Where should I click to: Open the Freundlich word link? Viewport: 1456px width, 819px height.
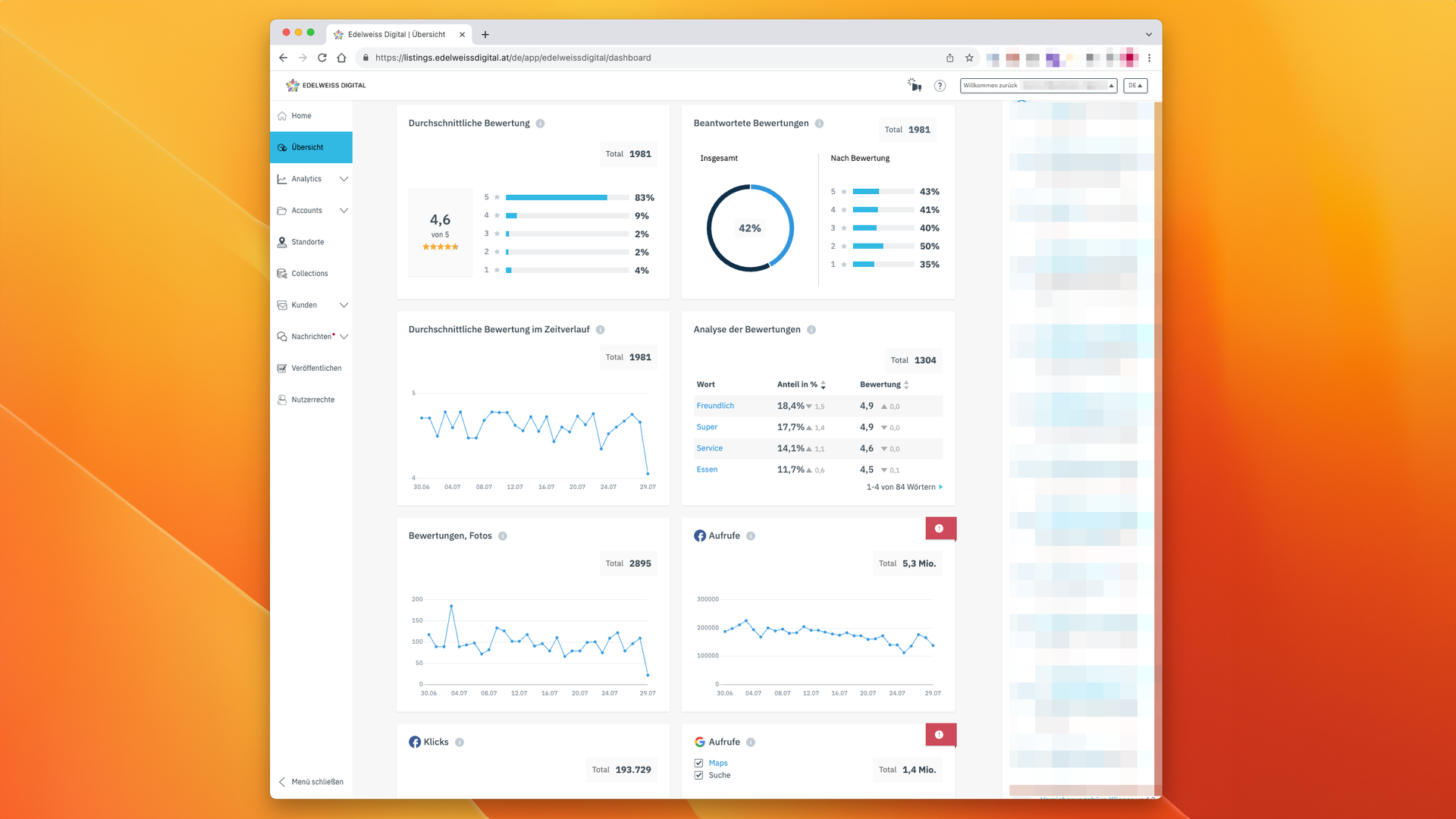point(715,406)
